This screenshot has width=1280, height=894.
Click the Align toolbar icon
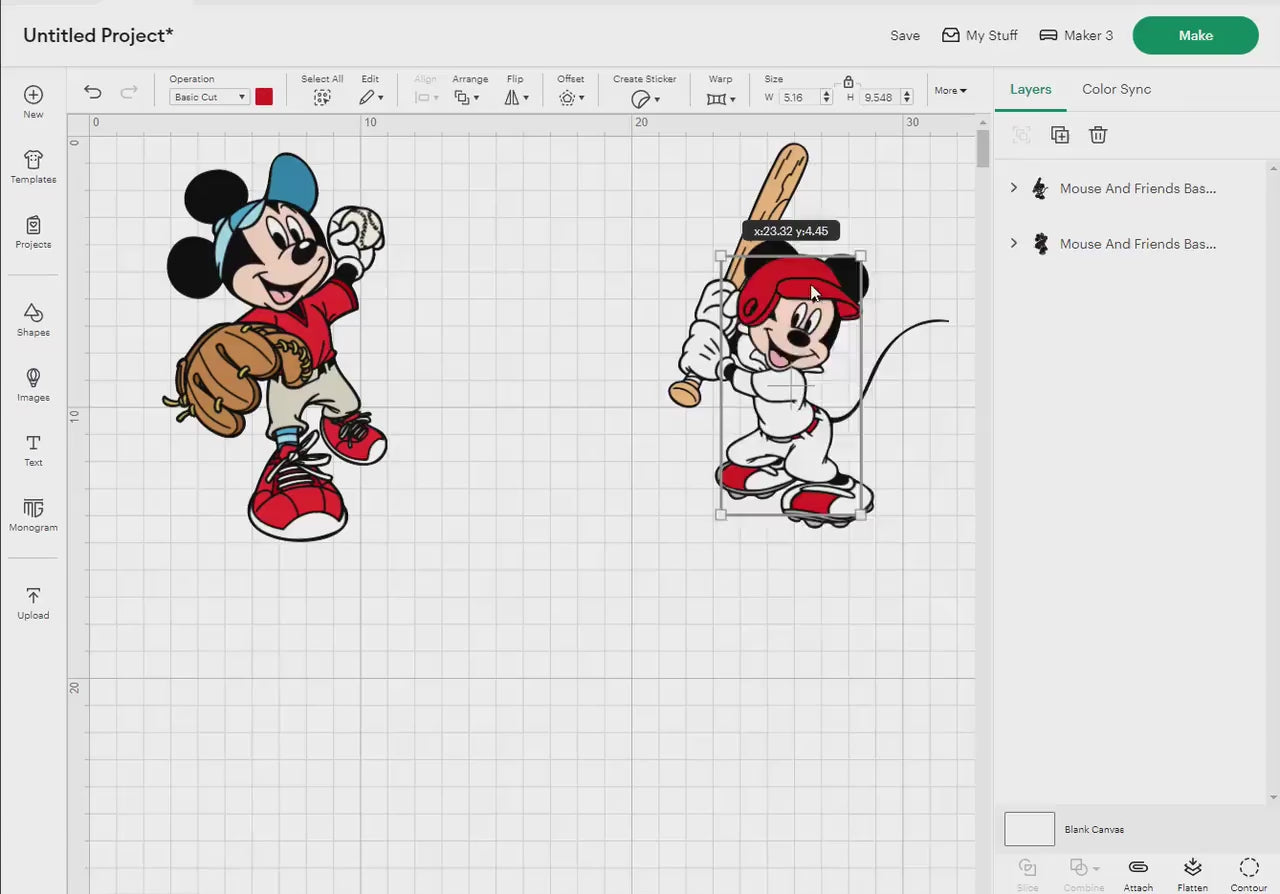tap(427, 97)
